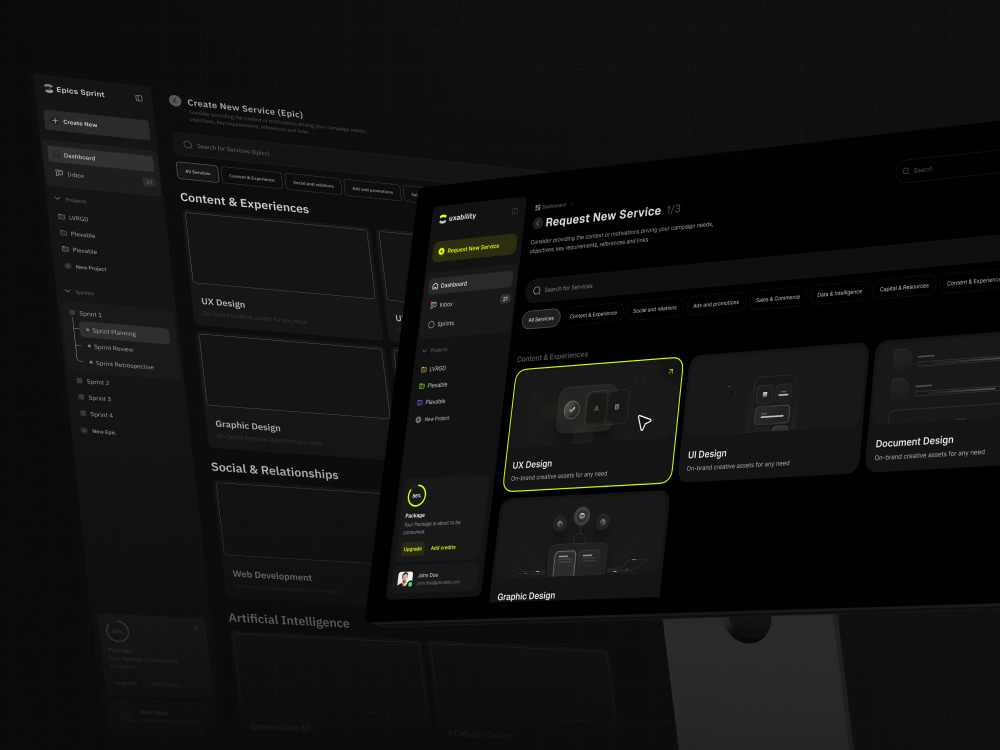1000x750 pixels.
Task: Open the arrow icon on the highlighted UX Design card
Action: pos(670,371)
